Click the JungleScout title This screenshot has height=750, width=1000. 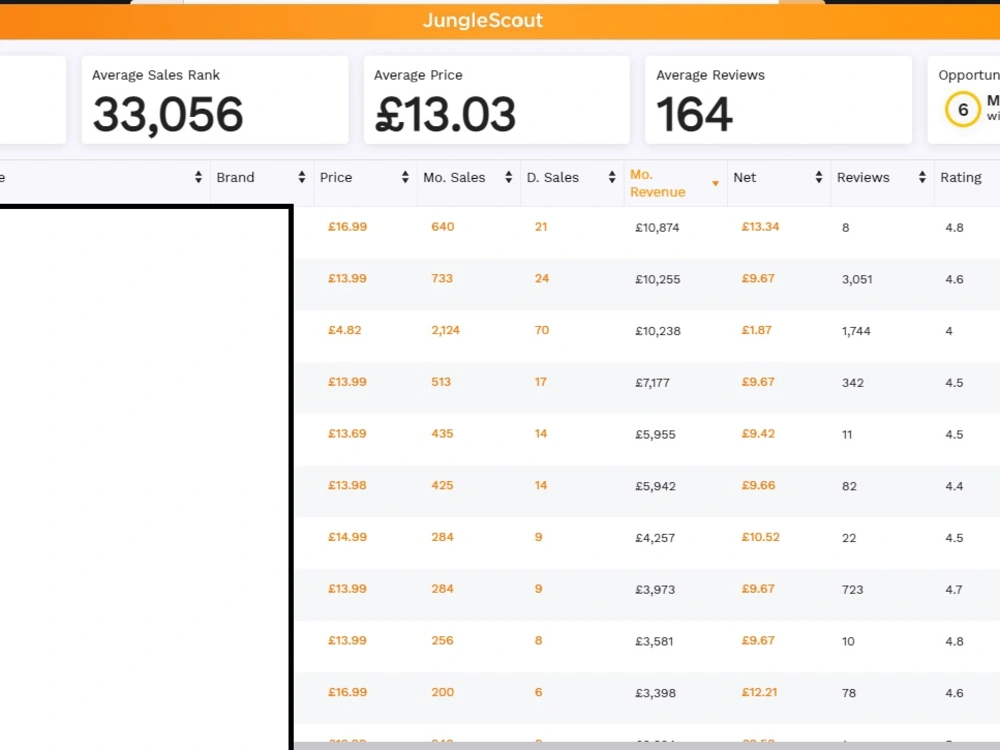[483, 20]
